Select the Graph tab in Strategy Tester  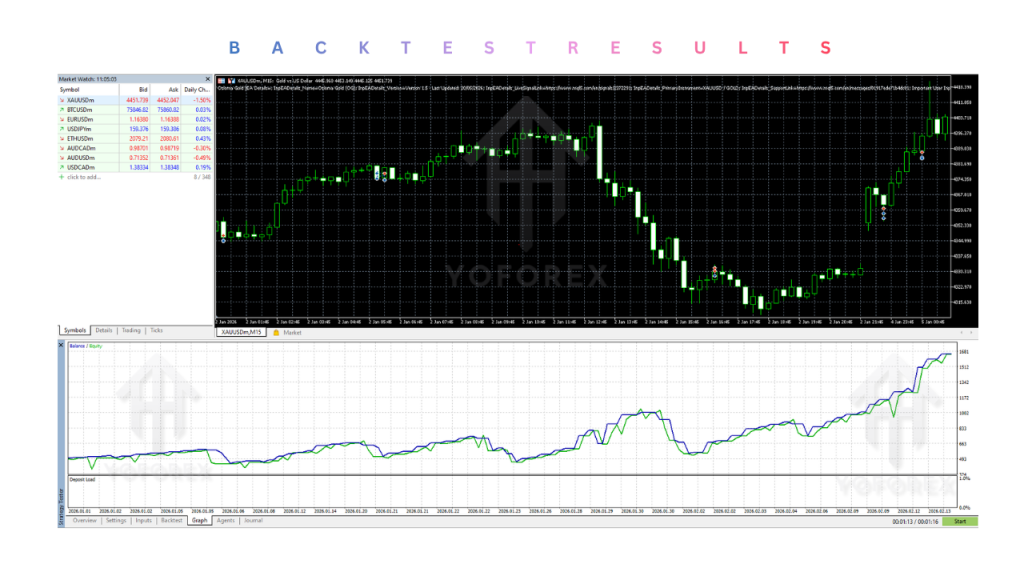[x=200, y=520]
